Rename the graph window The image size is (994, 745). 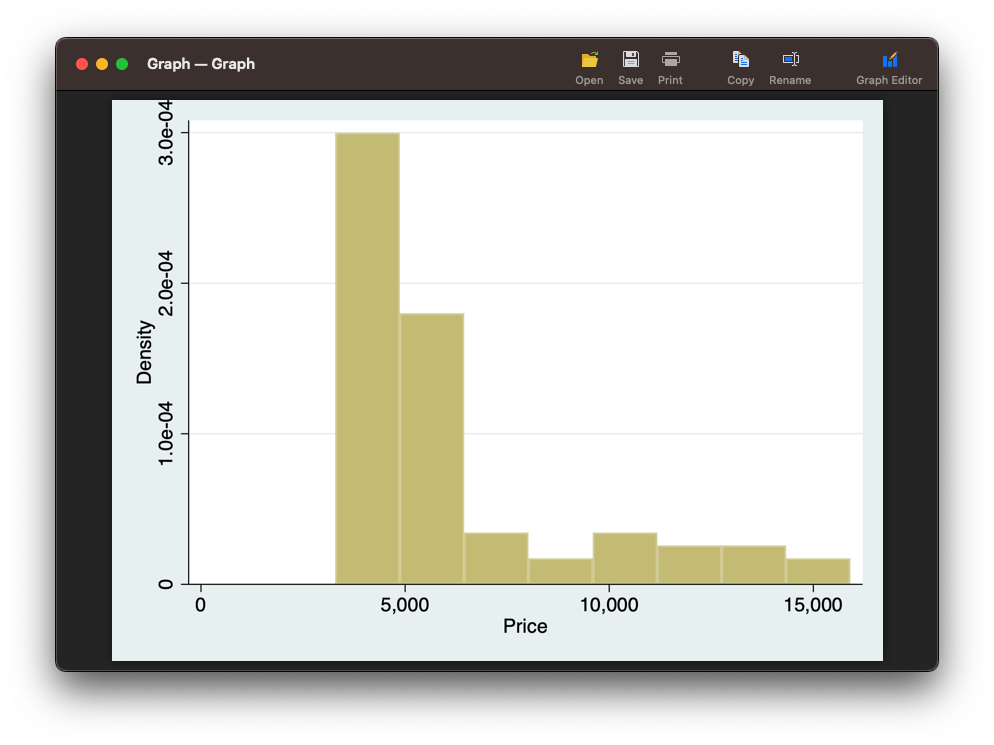click(790, 60)
